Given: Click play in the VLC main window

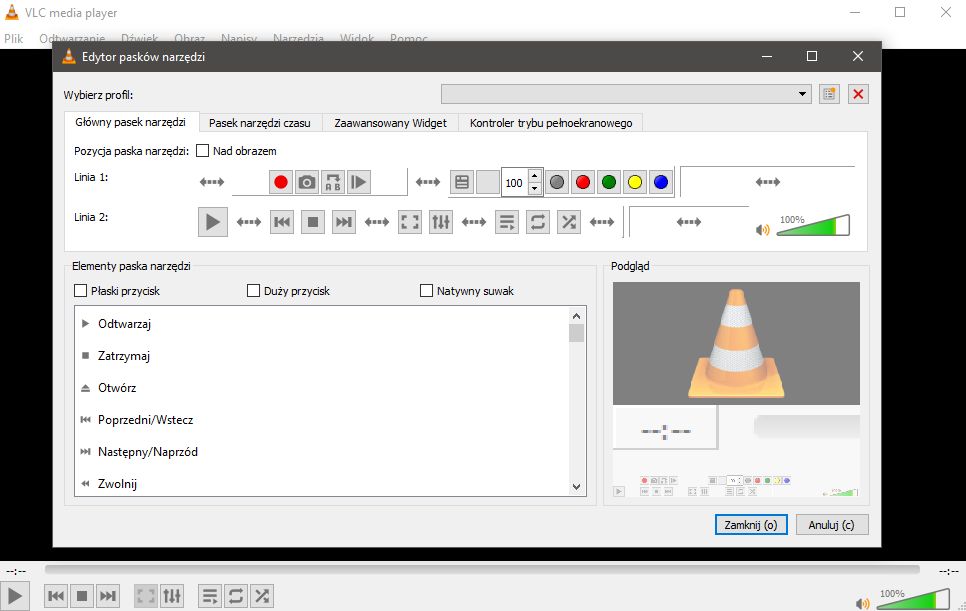Looking at the screenshot, I should coord(14,596).
